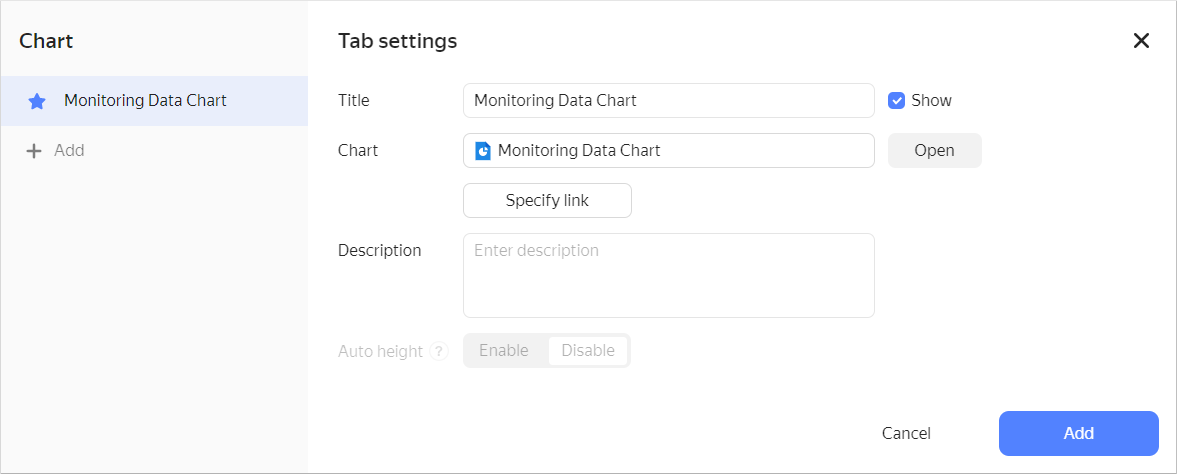Click the plus icon next to Add
Screen dimensions: 1177x474
point(34,151)
